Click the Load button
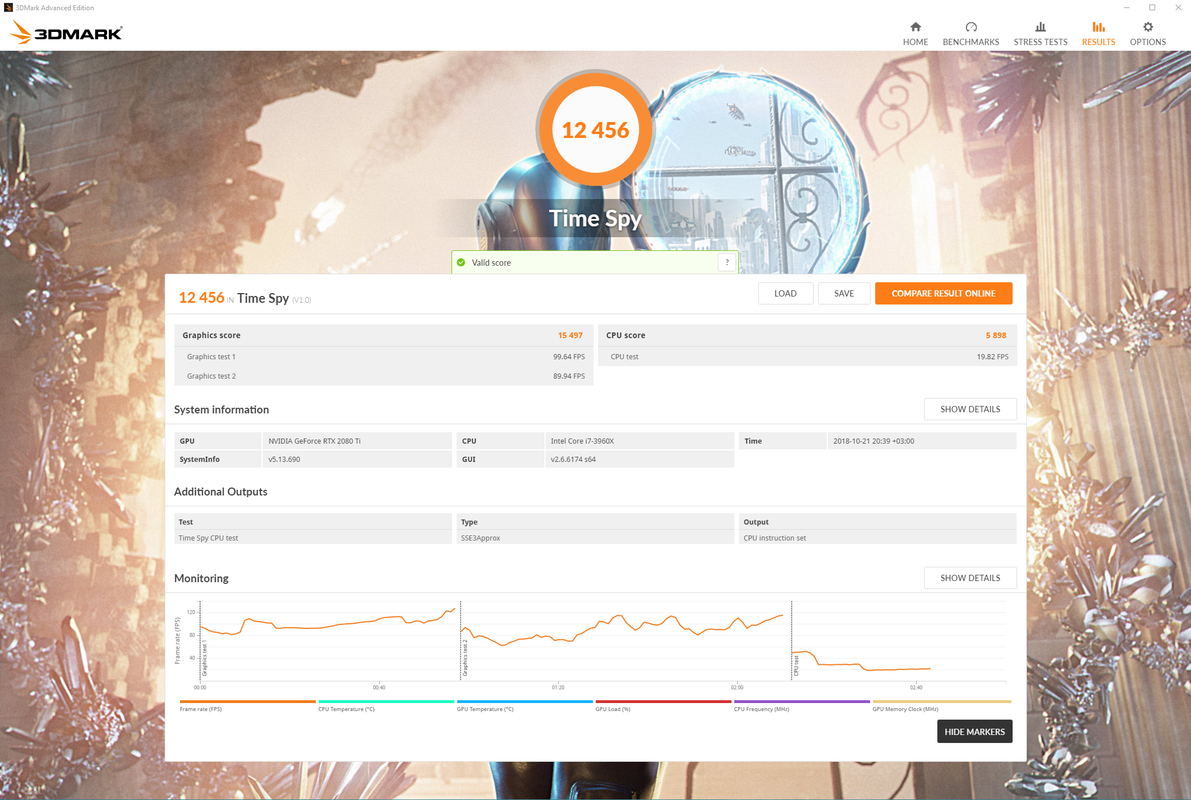This screenshot has height=800, width=1191. click(x=785, y=293)
